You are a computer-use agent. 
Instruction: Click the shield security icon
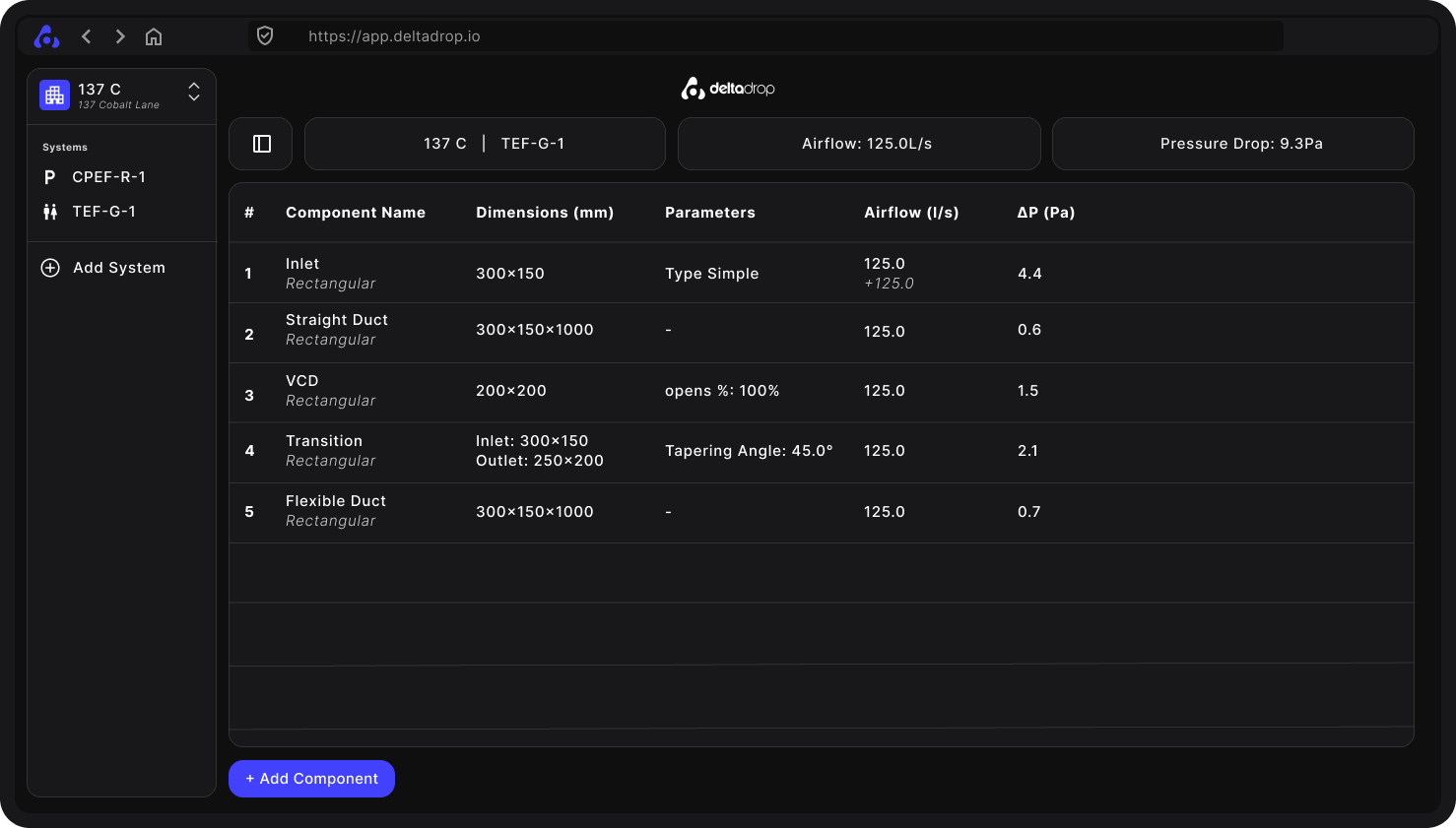point(265,36)
